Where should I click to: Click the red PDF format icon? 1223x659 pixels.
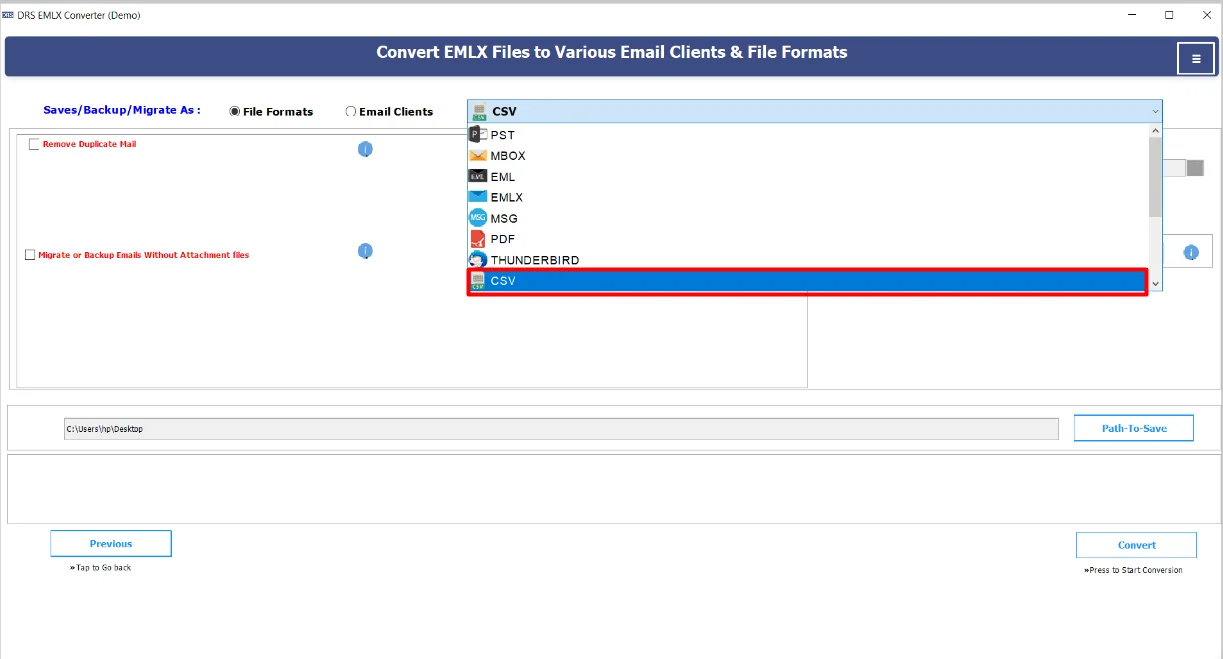click(x=476, y=239)
